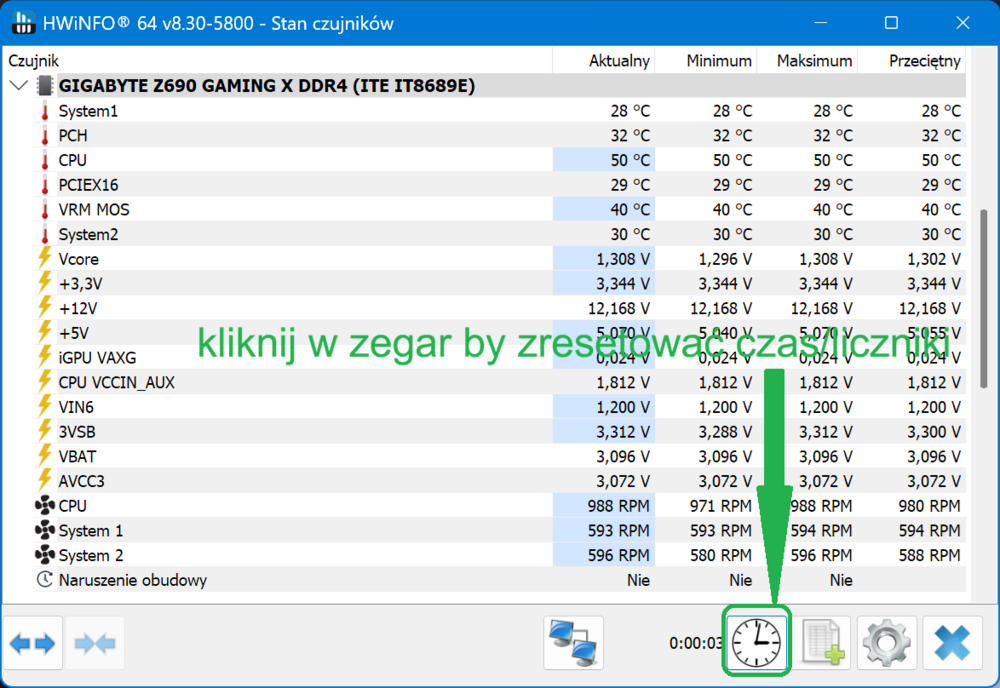Image resolution: width=1000 pixels, height=688 pixels.
Task: Collapse the GIGABYTE Z690 GAMING X sensor group
Action: click(x=19, y=85)
